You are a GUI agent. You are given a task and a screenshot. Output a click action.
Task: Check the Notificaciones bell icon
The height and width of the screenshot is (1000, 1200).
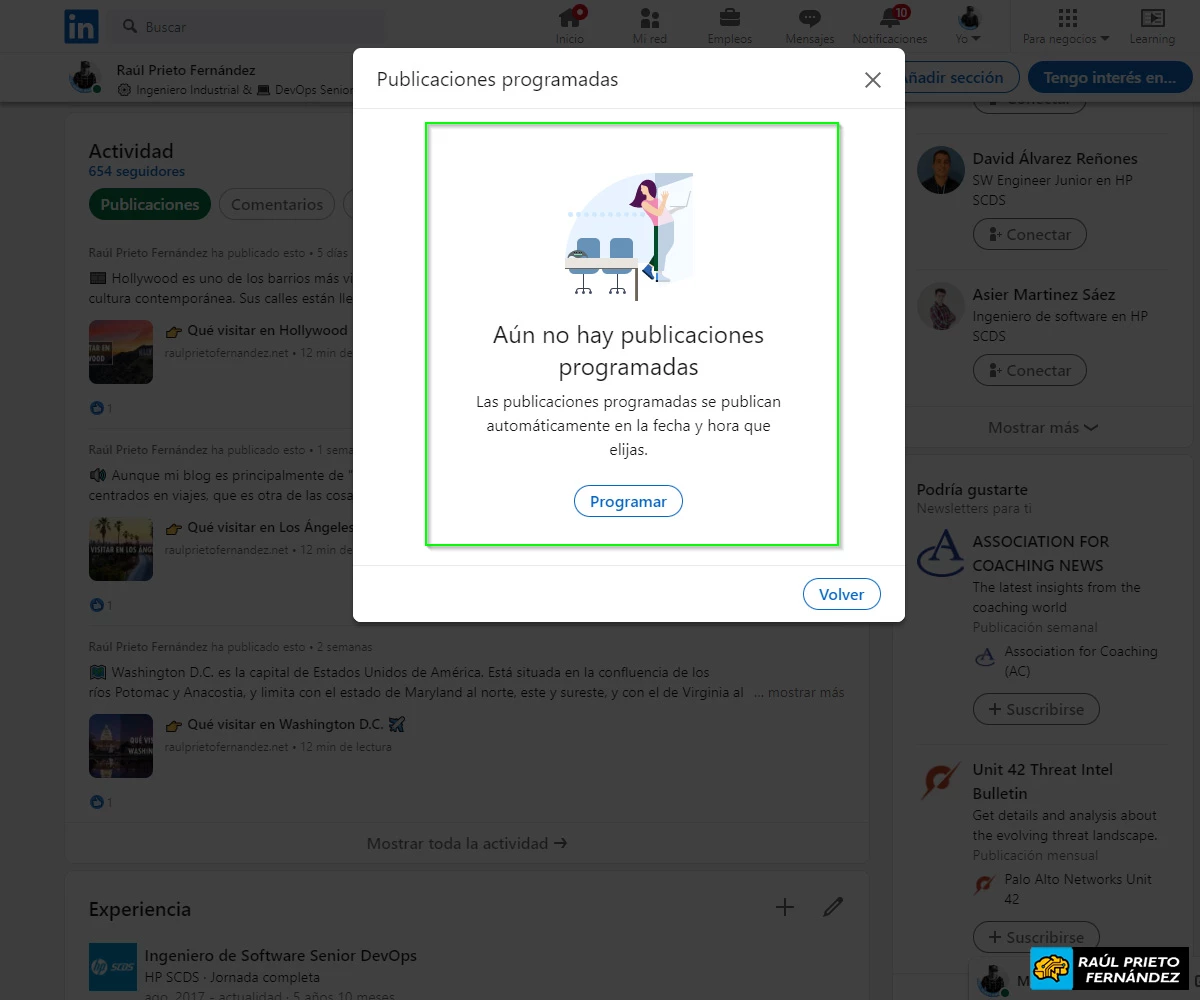pyautogui.click(x=888, y=24)
